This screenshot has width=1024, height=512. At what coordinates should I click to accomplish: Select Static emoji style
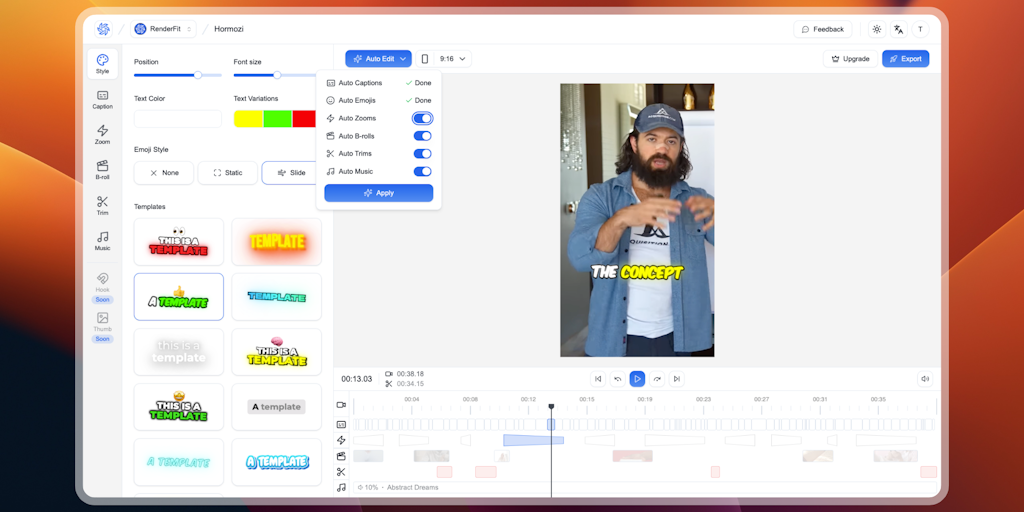click(x=228, y=173)
